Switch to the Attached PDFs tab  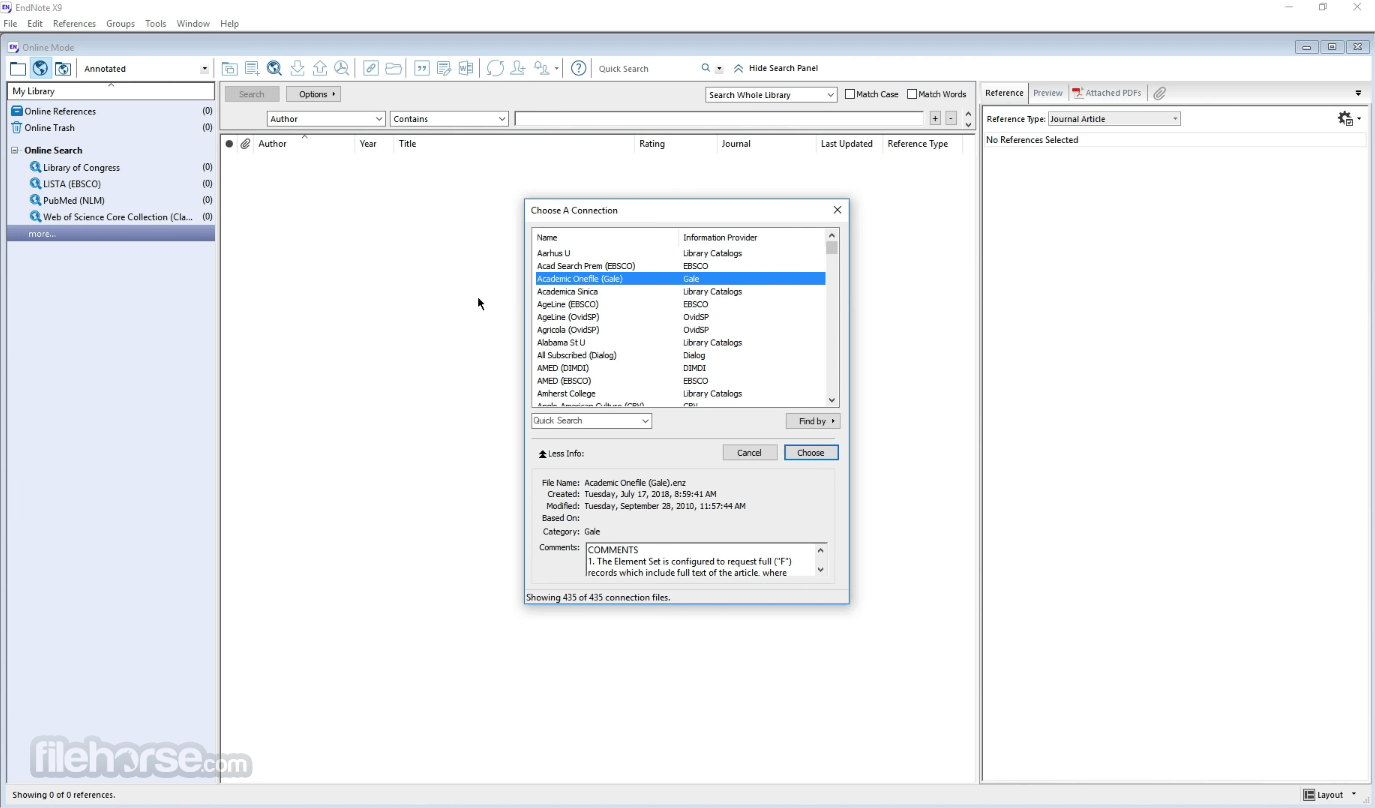click(x=1107, y=93)
